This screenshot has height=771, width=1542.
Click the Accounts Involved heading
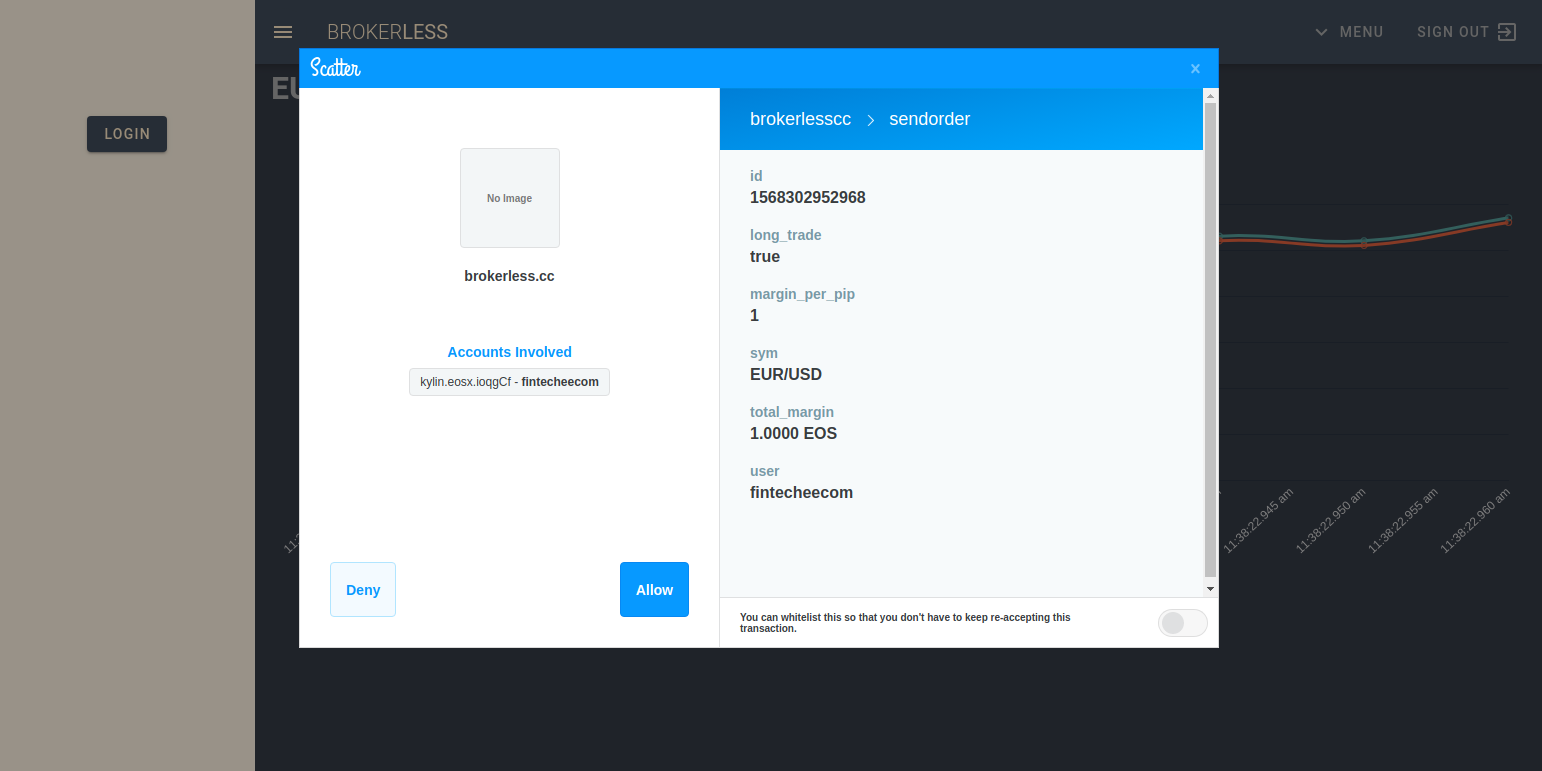509,352
